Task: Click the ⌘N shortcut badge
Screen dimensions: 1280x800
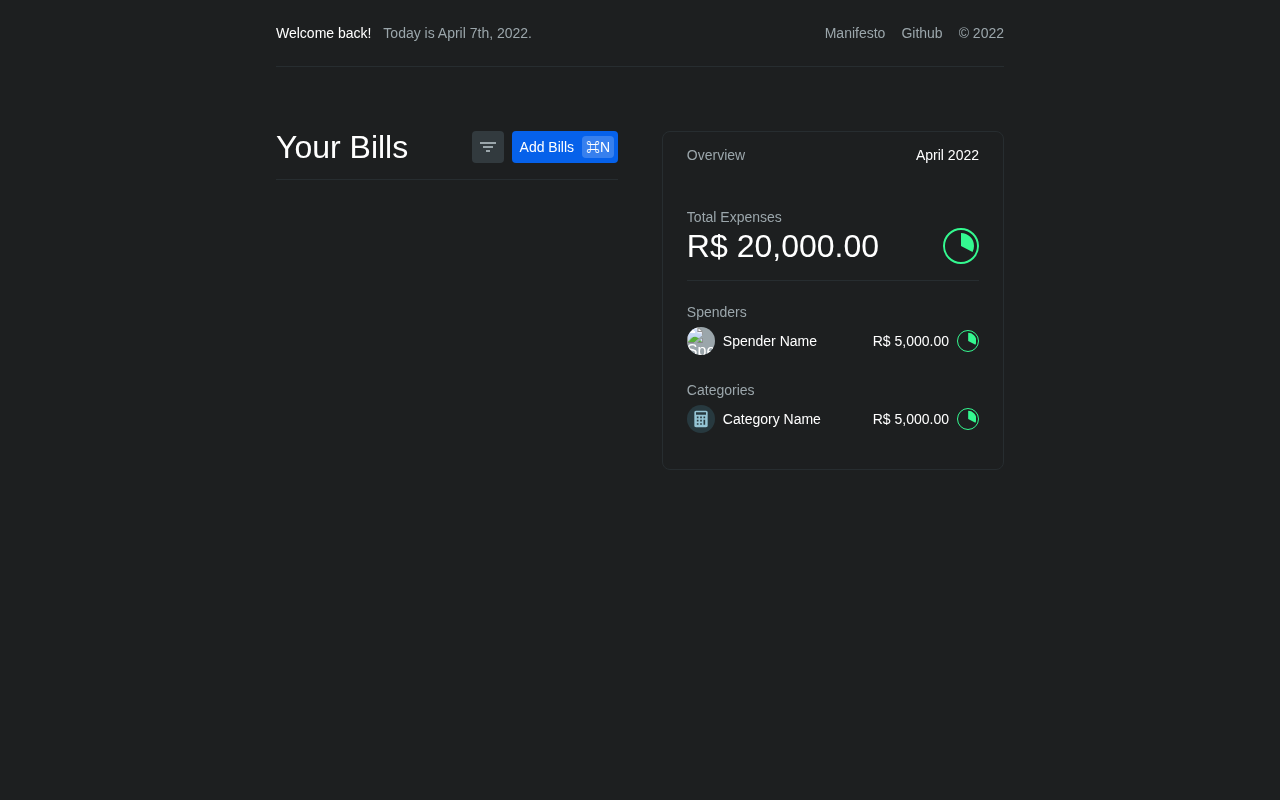Action: pyautogui.click(x=598, y=147)
